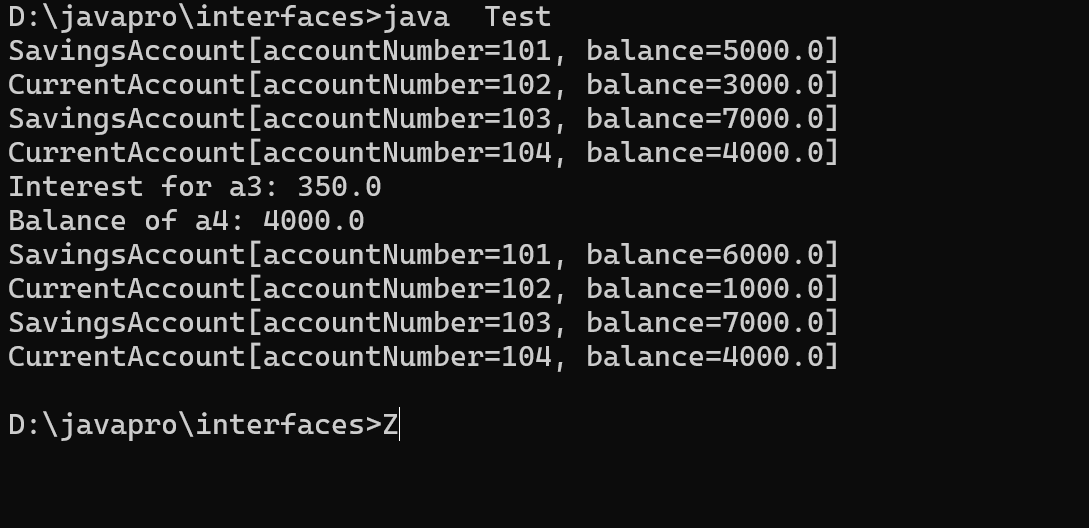Click accountNumber=101 on the balance=5000.0 line
Image resolution: width=1089 pixels, height=528 pixels.
tap(406, 51)
